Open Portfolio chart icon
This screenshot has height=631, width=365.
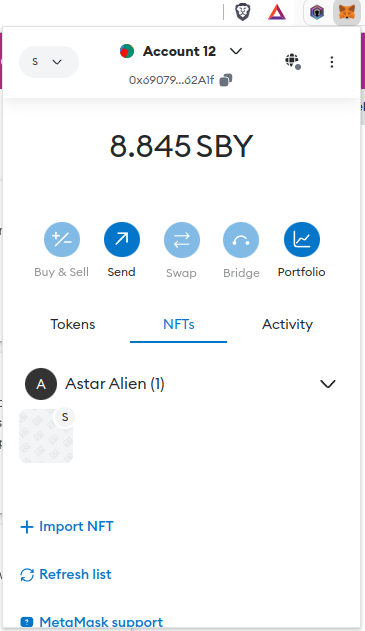click(x=302, y=239)
